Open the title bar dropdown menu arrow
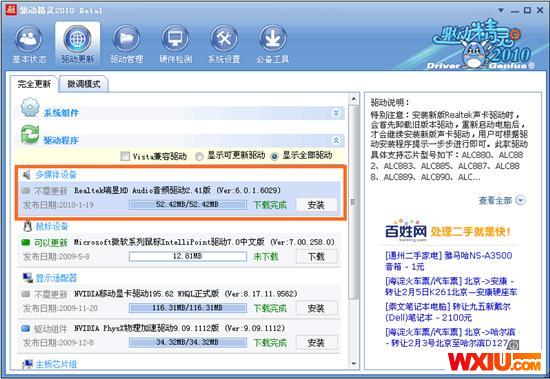550x379 pixels. 501,11
